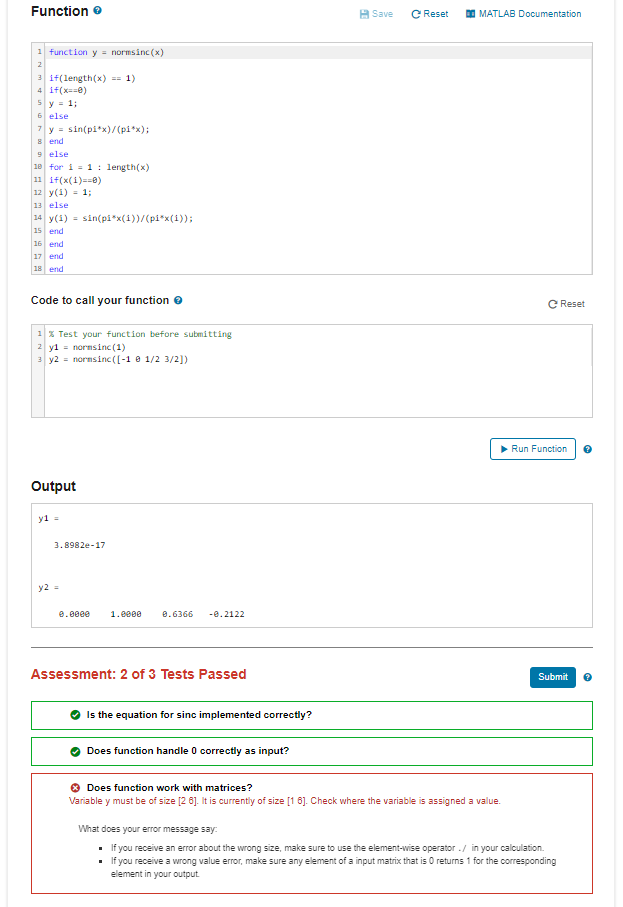The height and width of the screenshot is (907, 623).
Task: Click the 'y = sin(pi*x)/(pi*x);' code line
Action: 99,129
